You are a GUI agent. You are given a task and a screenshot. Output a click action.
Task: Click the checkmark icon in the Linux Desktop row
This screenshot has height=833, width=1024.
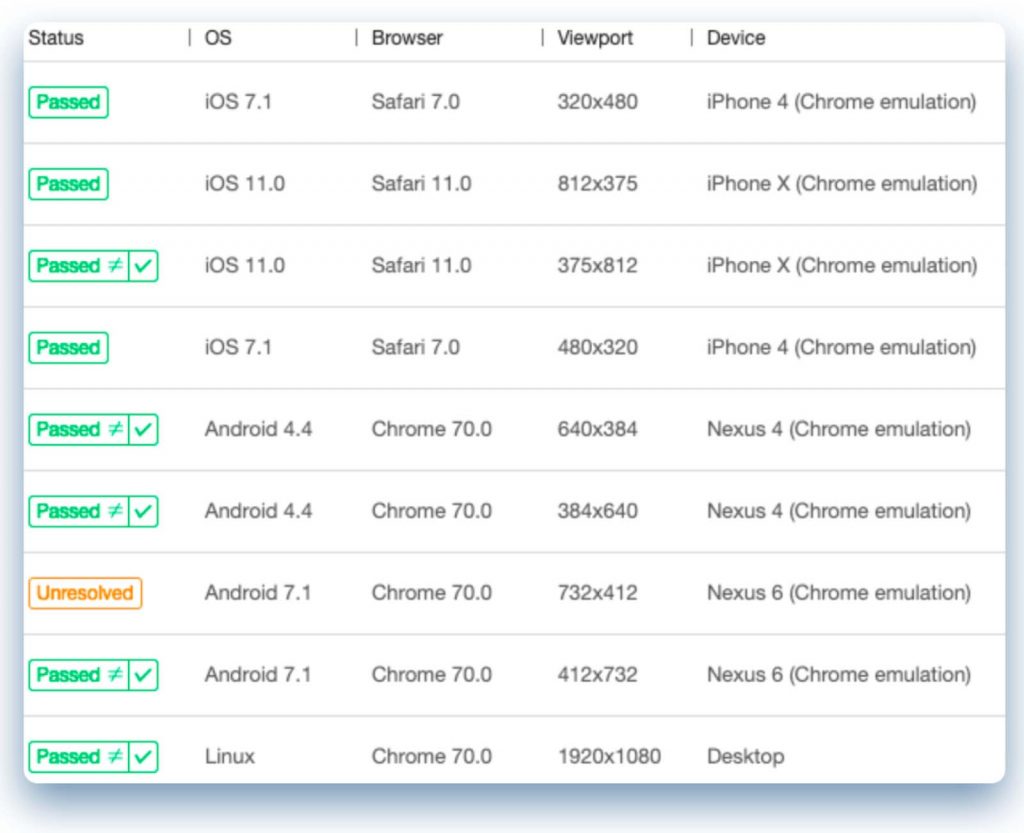pos(144,757)
